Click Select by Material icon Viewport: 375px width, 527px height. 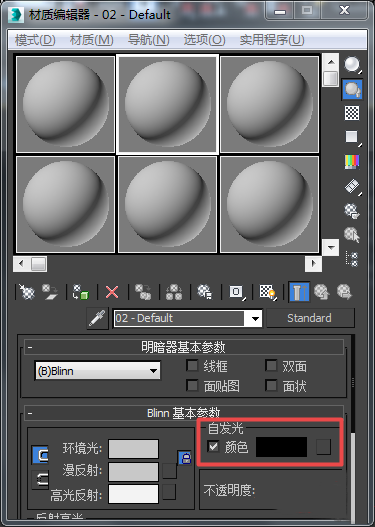(352, 235)
